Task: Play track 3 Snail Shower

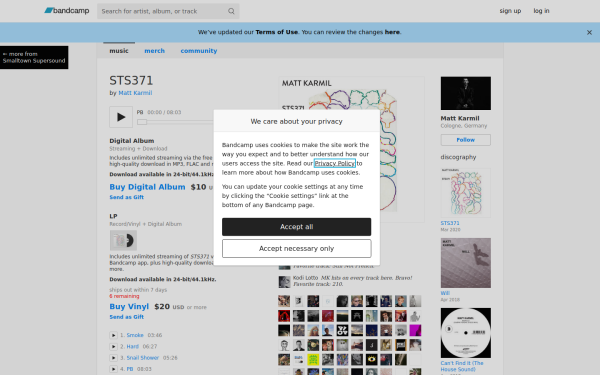Action: click(113, 358)
